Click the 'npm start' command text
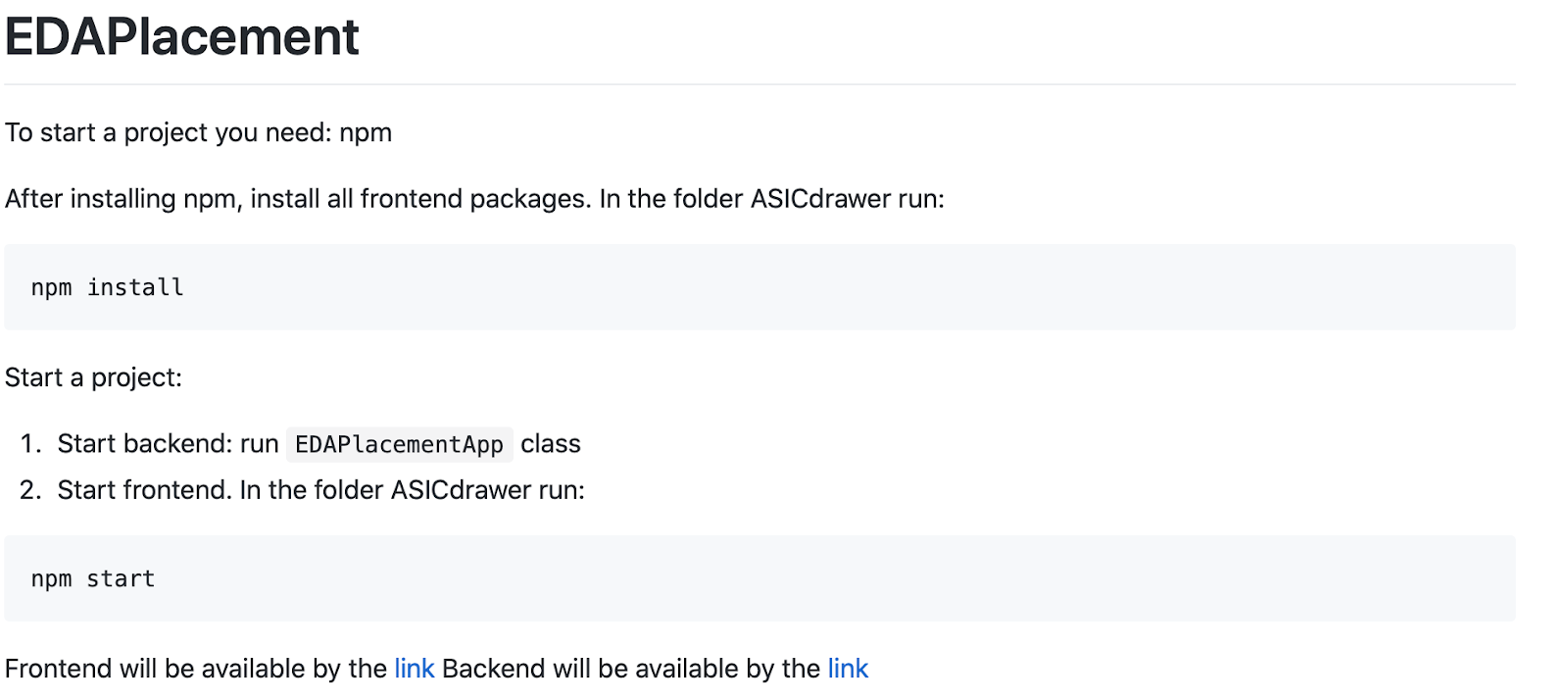Screen dimensions: 1568x700 [x=93, y=578]
